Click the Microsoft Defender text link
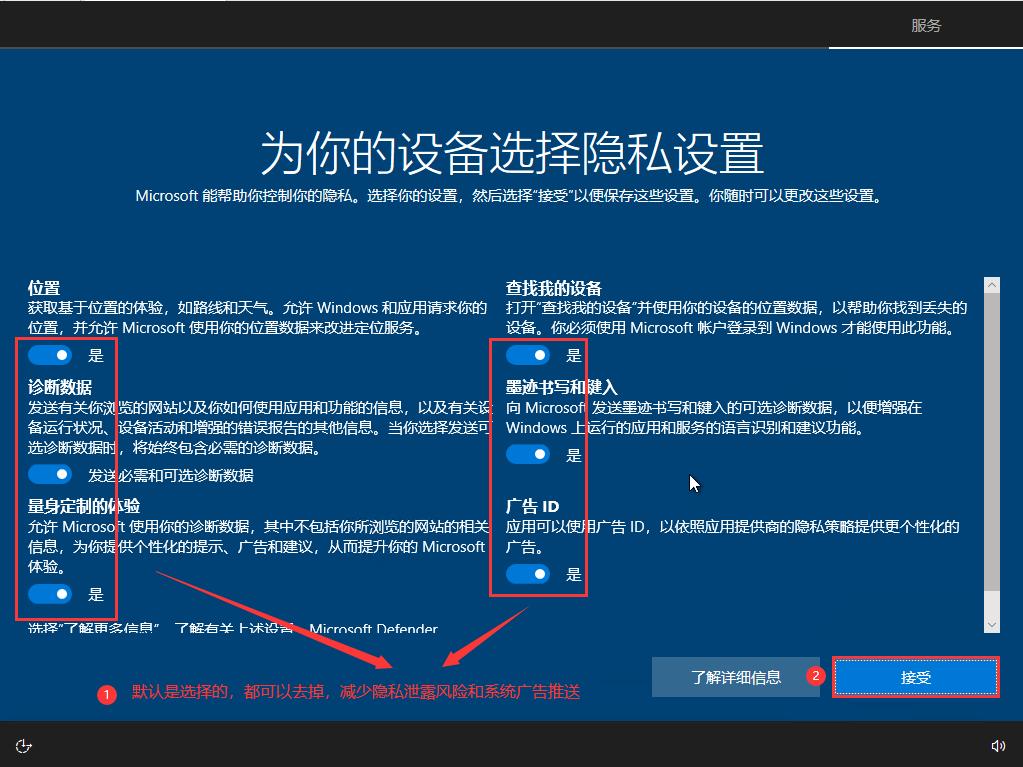The width and height of the screenshot is (1023, 767). (x=374, y=629)
